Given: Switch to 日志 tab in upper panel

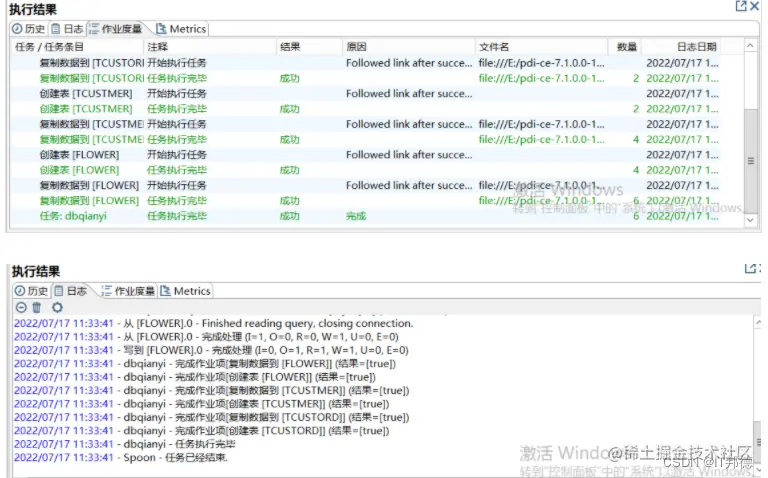Looking at the screenshot, I should [67, 29].
